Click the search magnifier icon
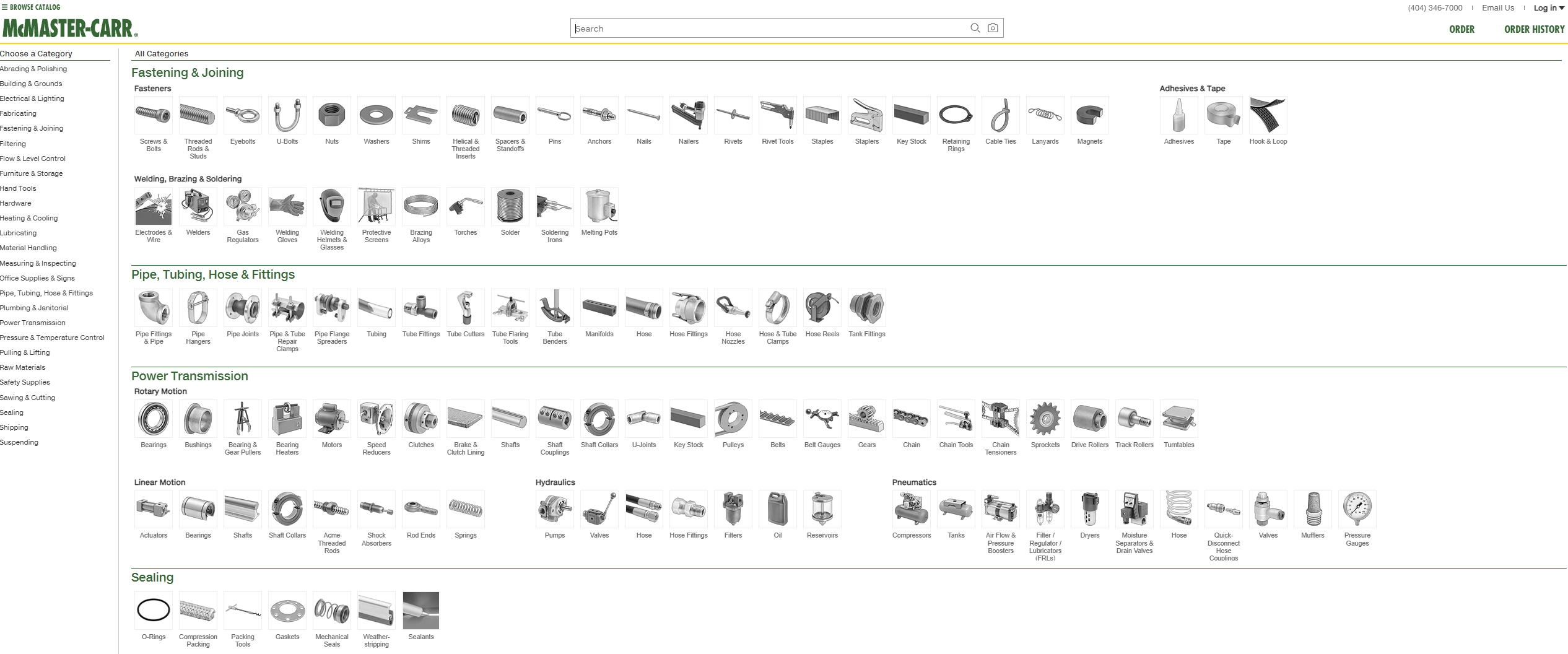Viewport: 1568px width, 654px height. [x=975, y=28]
